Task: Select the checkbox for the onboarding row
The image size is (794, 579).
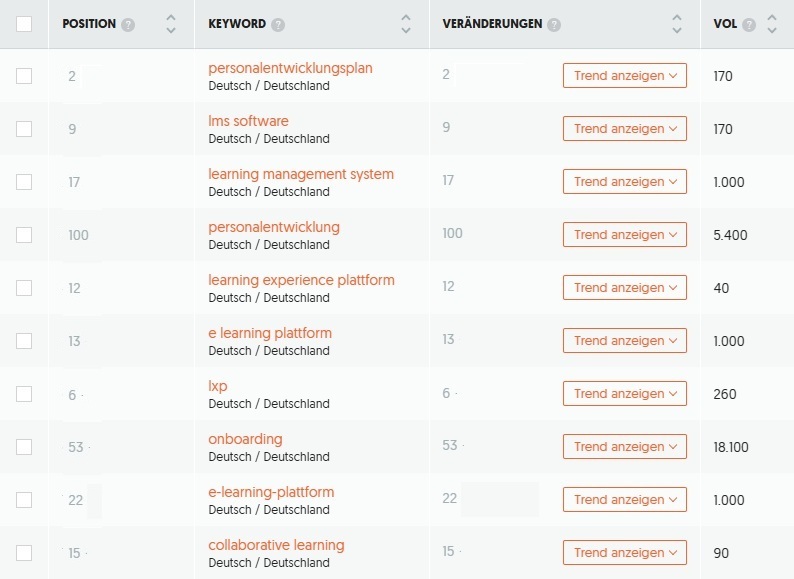Action: click(24, 447)
